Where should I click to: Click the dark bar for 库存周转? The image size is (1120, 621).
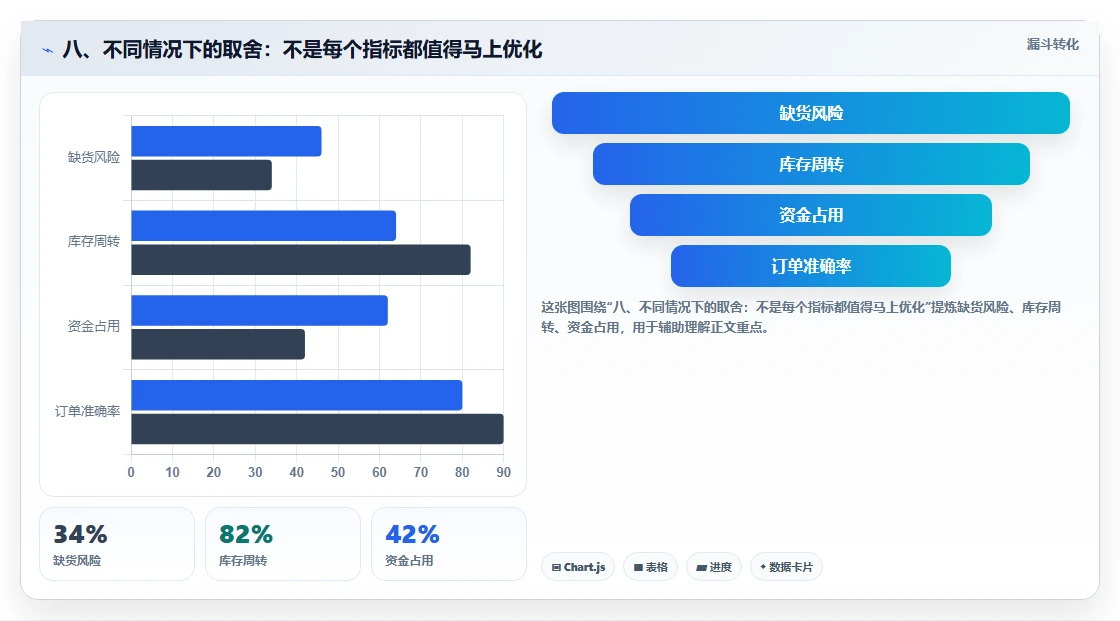[x=301, y=259]
